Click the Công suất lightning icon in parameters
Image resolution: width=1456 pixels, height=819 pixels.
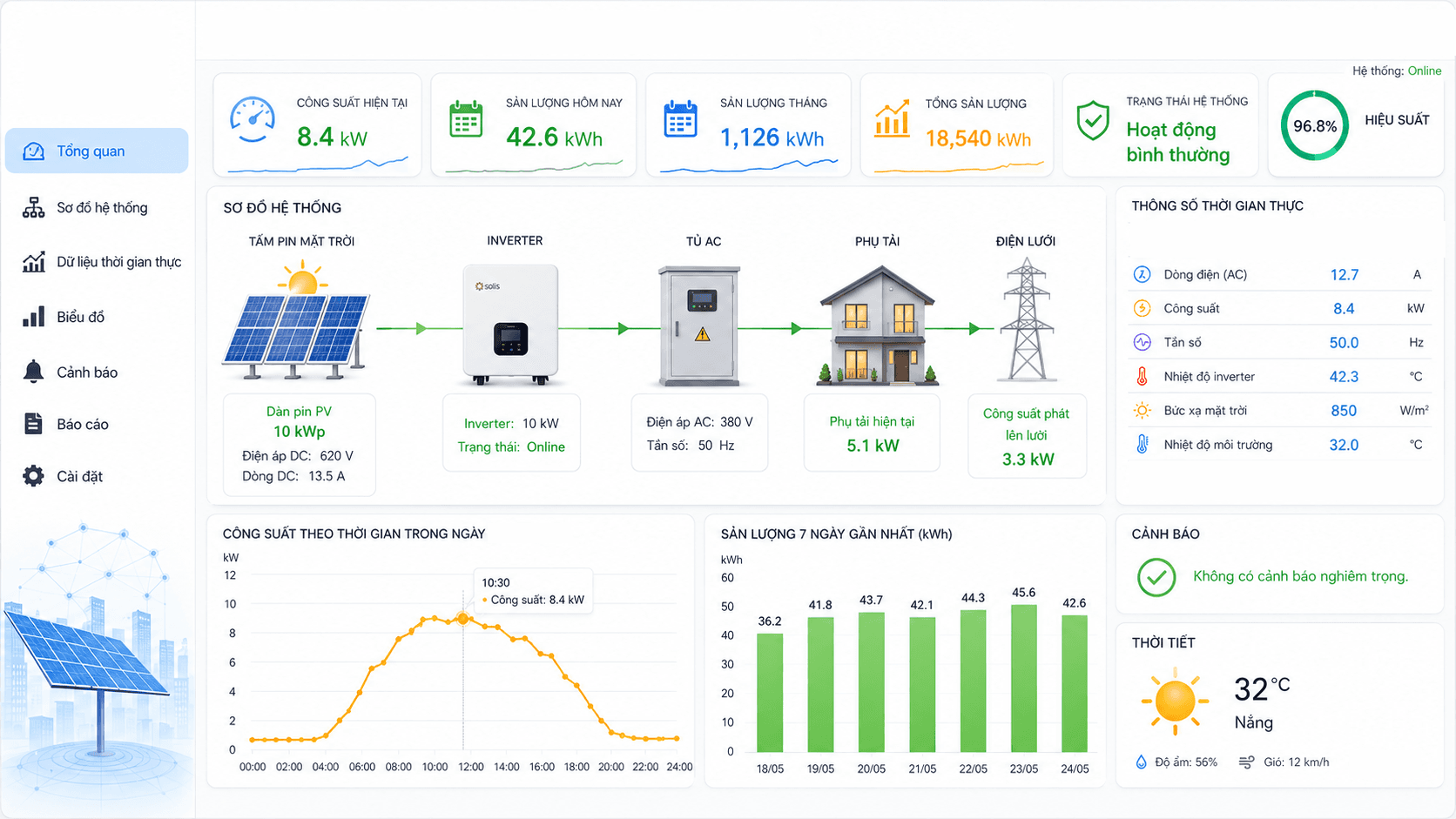tap(1142, 308)
